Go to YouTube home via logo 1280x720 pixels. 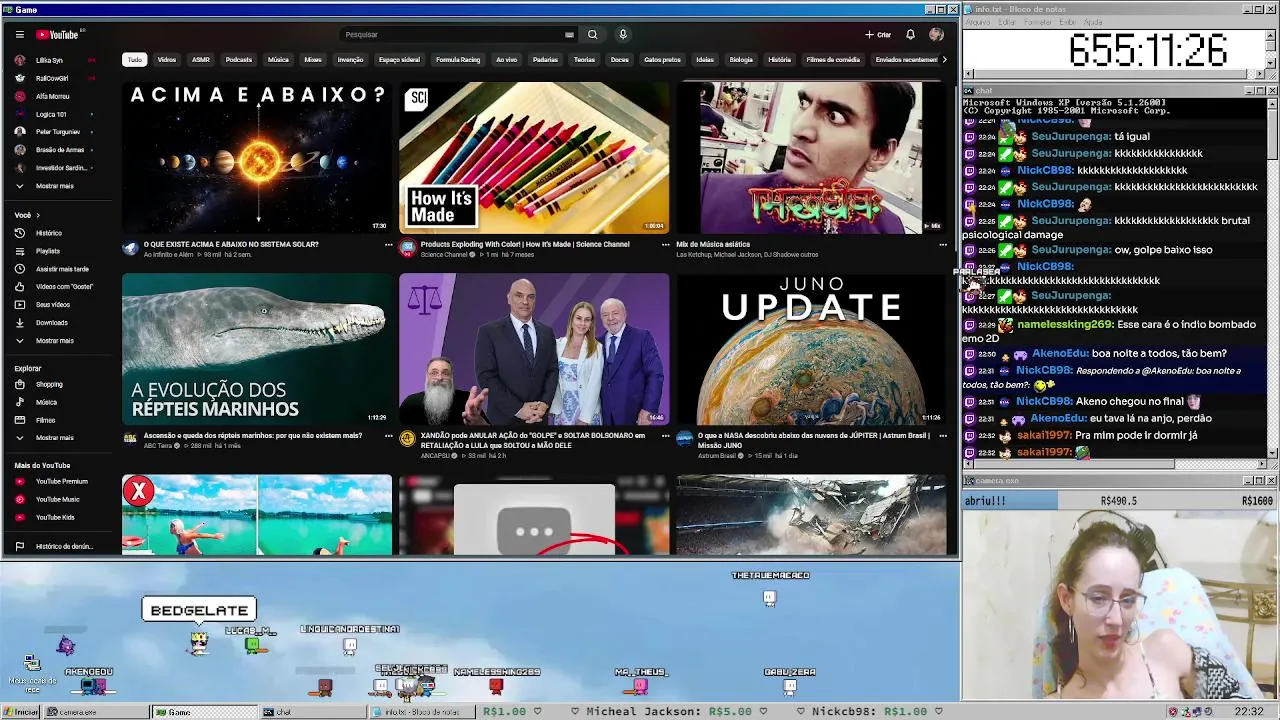coord(58,34)
